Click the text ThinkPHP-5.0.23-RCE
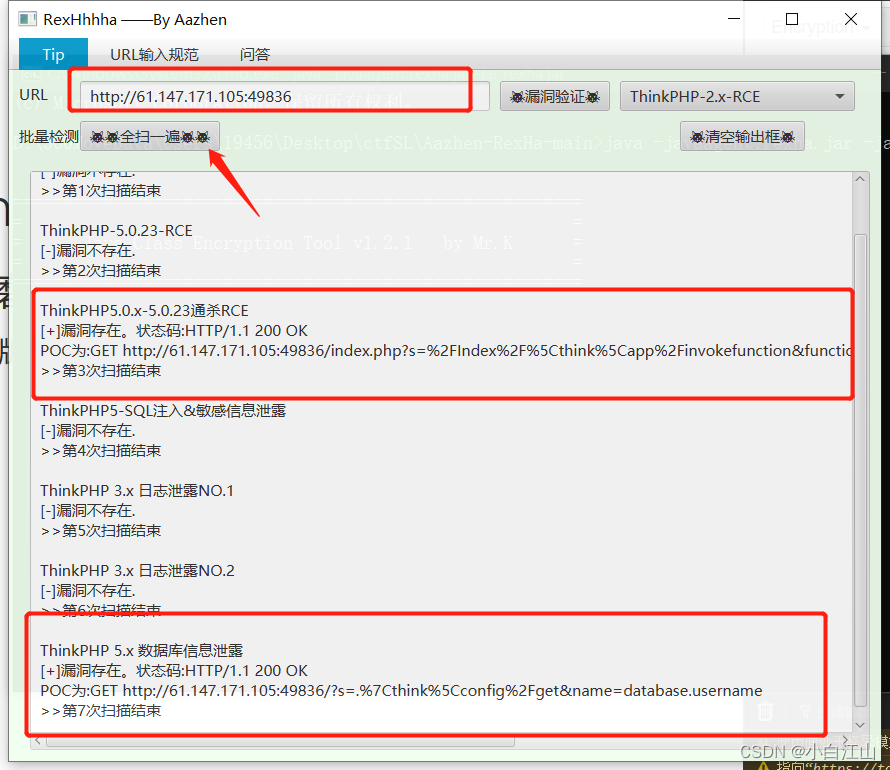This screenshot has height=770, width=890. [x=116, y=230]
